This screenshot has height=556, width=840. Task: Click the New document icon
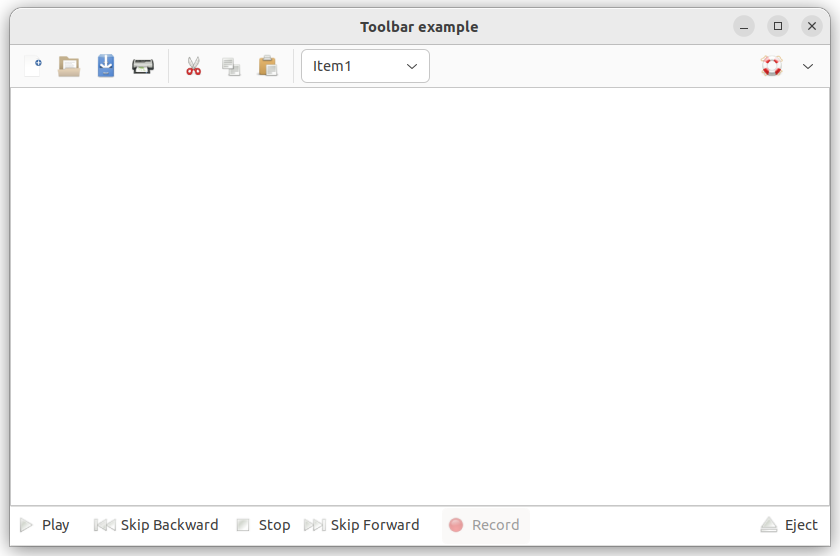[33, 67]
